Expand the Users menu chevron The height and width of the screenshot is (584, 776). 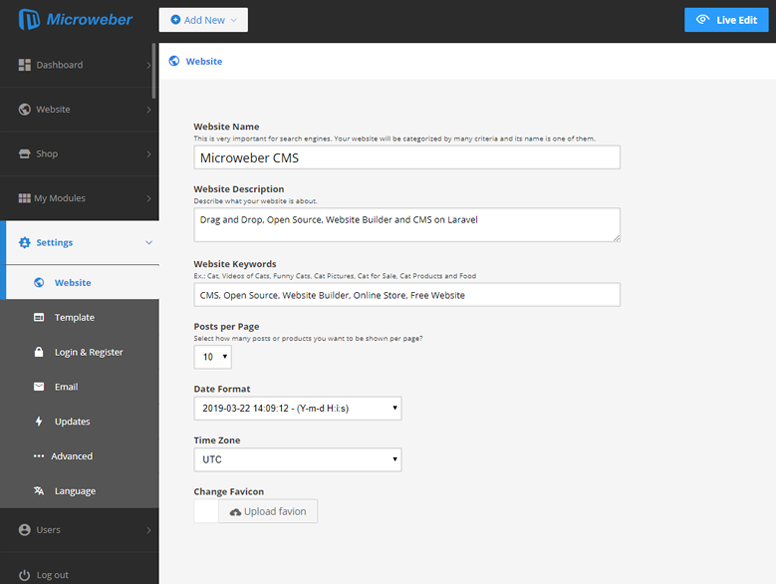149,530
